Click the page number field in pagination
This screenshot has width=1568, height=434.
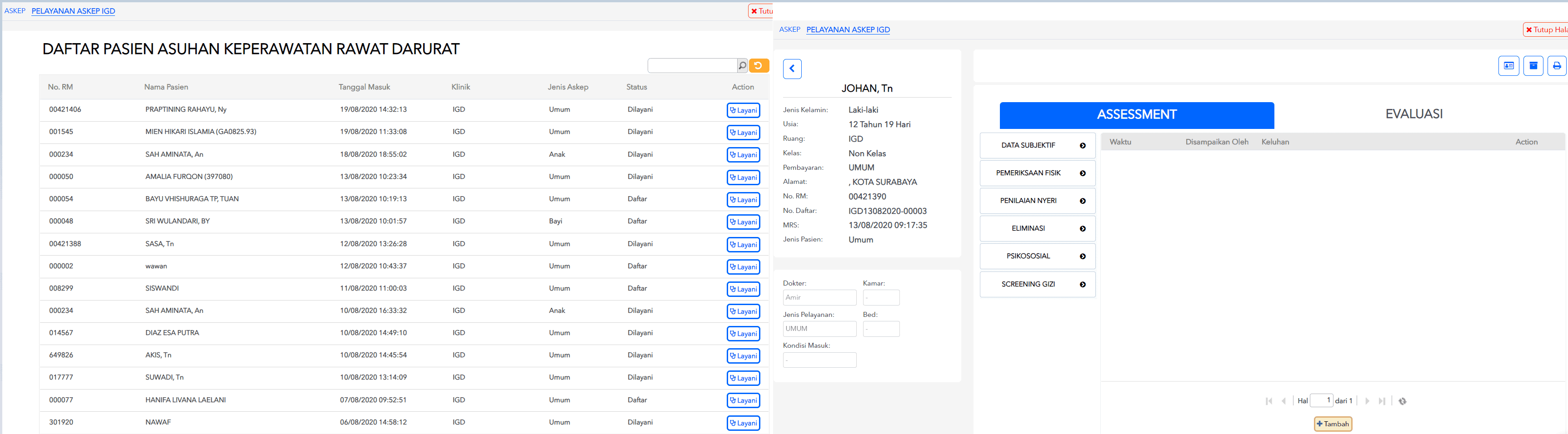tap(1321, 400)
